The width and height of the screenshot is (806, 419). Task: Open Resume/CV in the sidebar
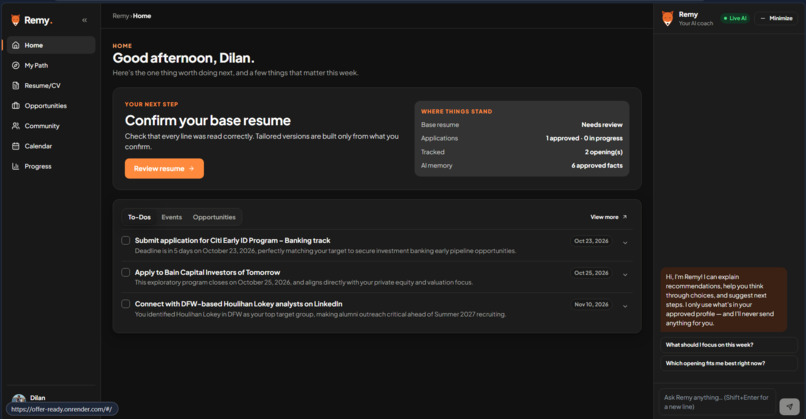[x=51, y=85]
